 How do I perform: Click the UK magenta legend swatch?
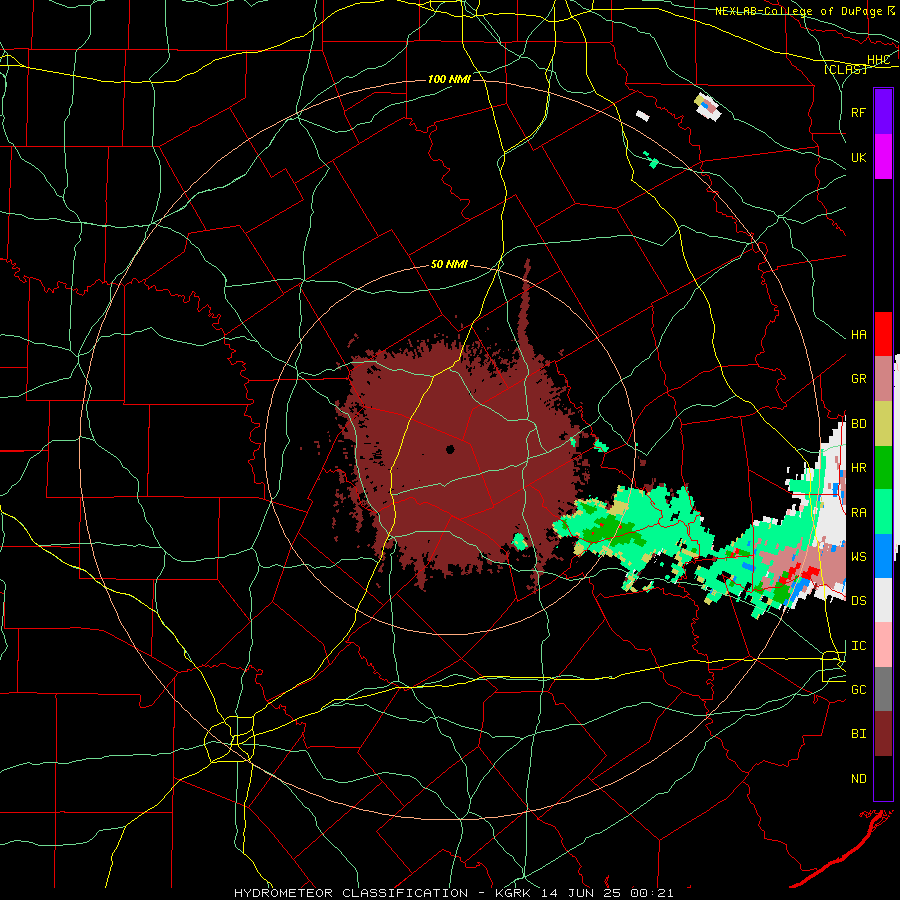pos(883,157)
